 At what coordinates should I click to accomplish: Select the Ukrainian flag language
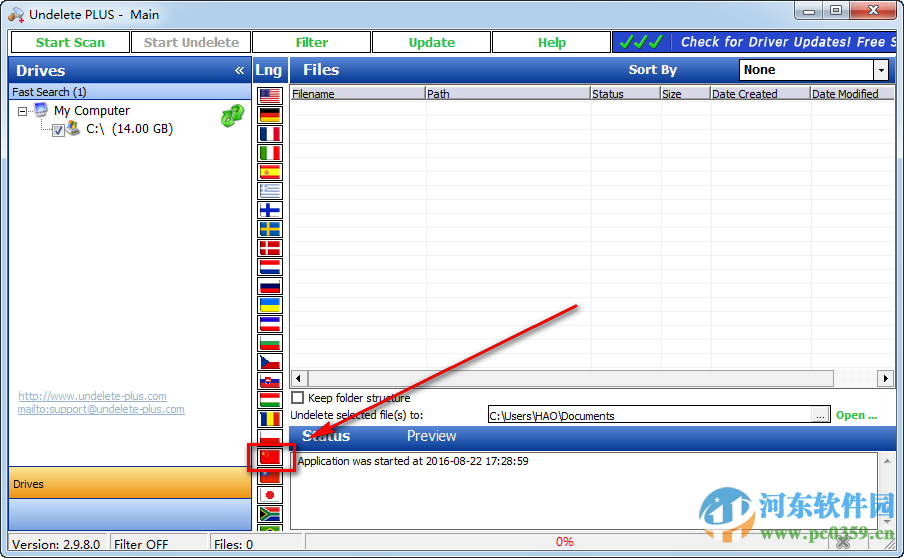click(x=270, y=305)
